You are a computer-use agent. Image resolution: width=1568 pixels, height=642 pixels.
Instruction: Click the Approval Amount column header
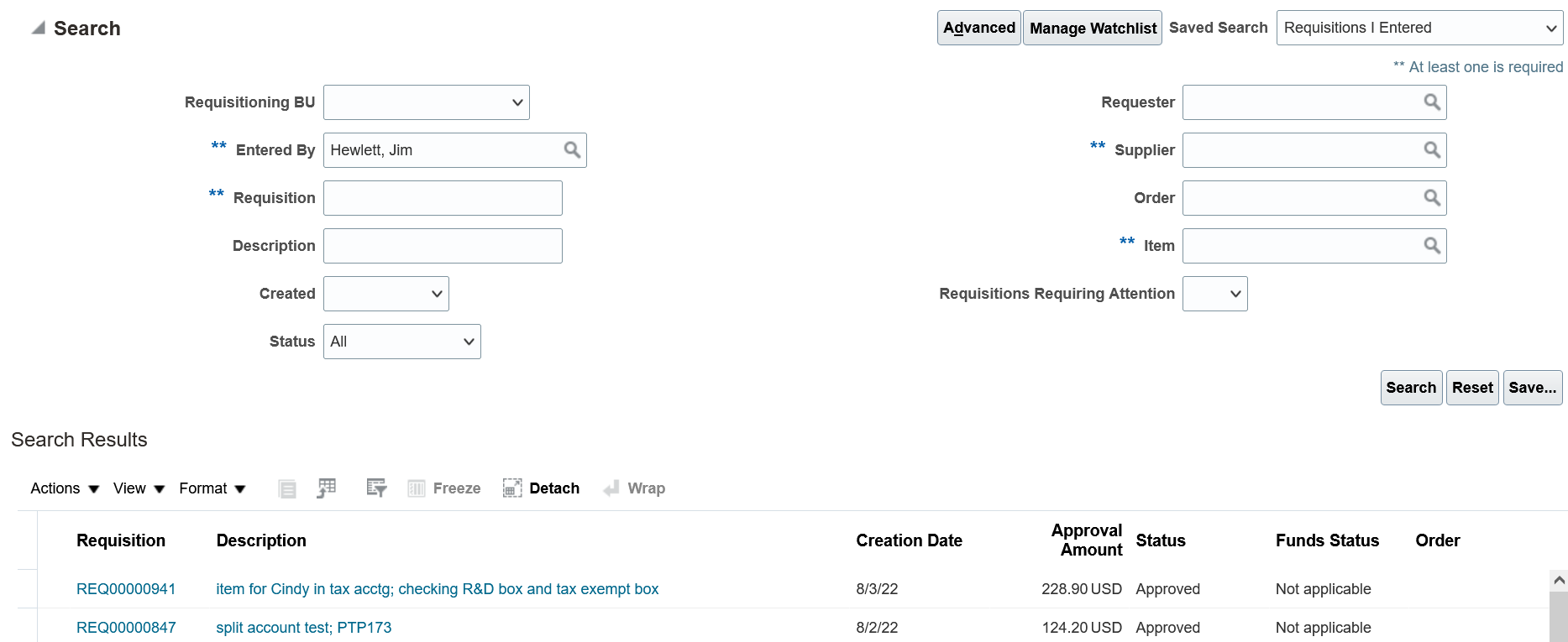1086,540
